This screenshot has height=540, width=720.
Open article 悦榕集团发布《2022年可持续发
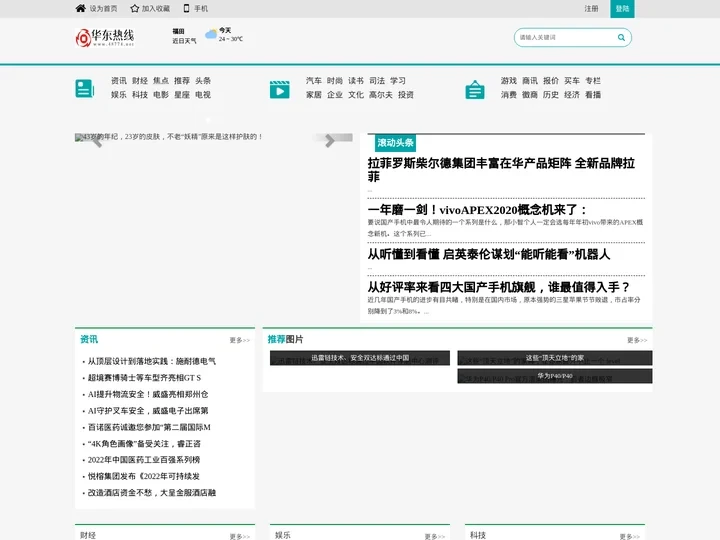point(144,476)
